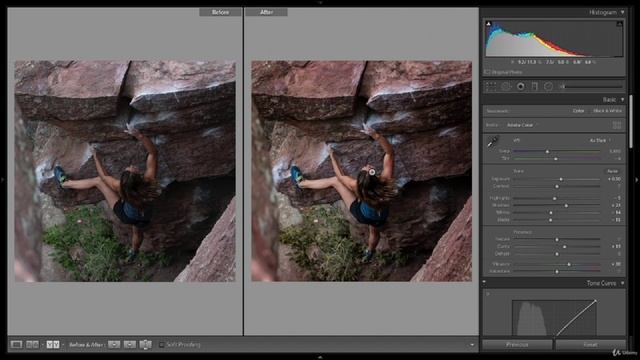Click the Texture slider handle
This screenshot has width=640, height=360.
tap(557, 239)
